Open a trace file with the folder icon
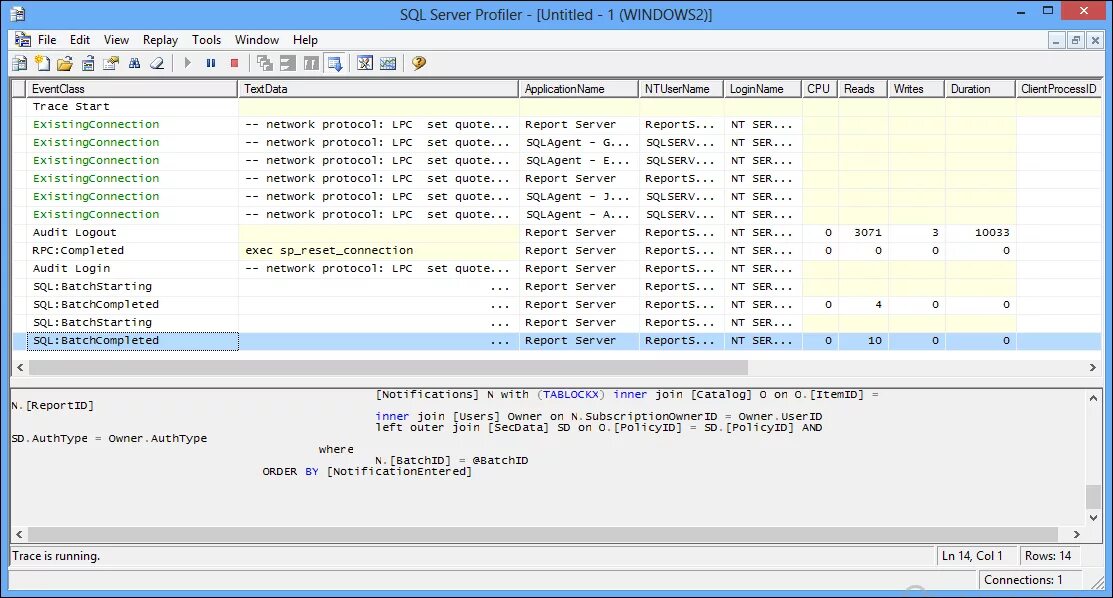 click(x=65, y=63)
